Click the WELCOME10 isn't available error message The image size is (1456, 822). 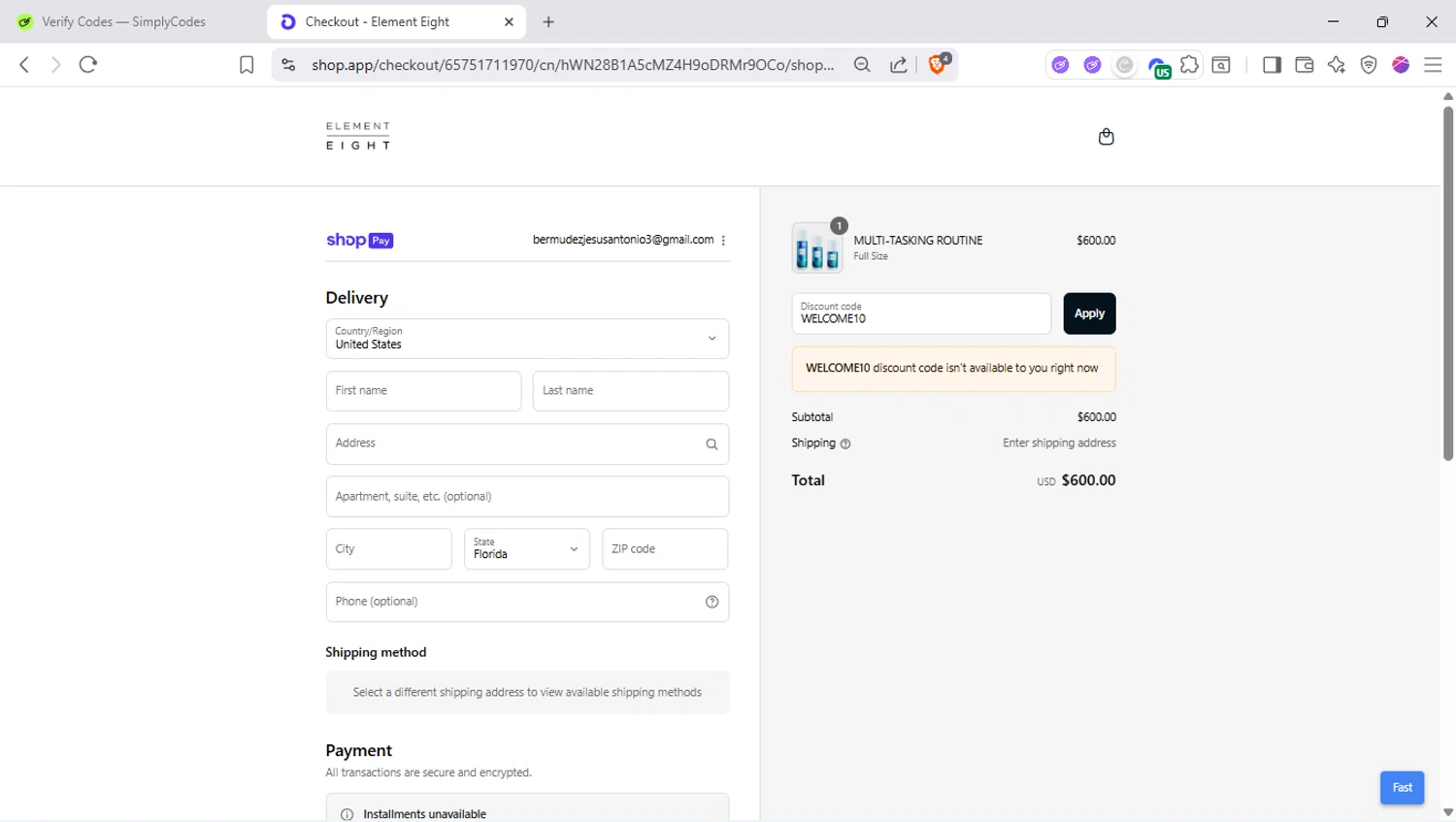(x=953, y=369)
